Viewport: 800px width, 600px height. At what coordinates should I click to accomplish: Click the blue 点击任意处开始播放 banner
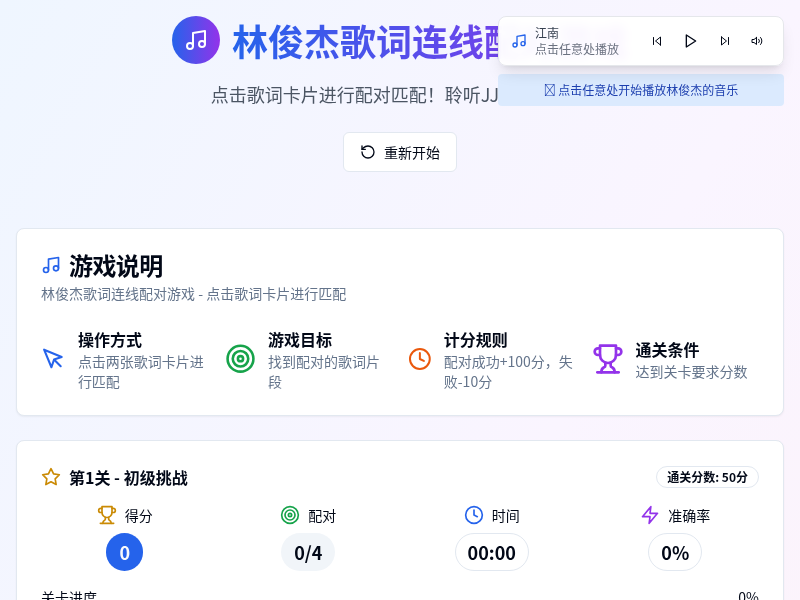(641, 90)
